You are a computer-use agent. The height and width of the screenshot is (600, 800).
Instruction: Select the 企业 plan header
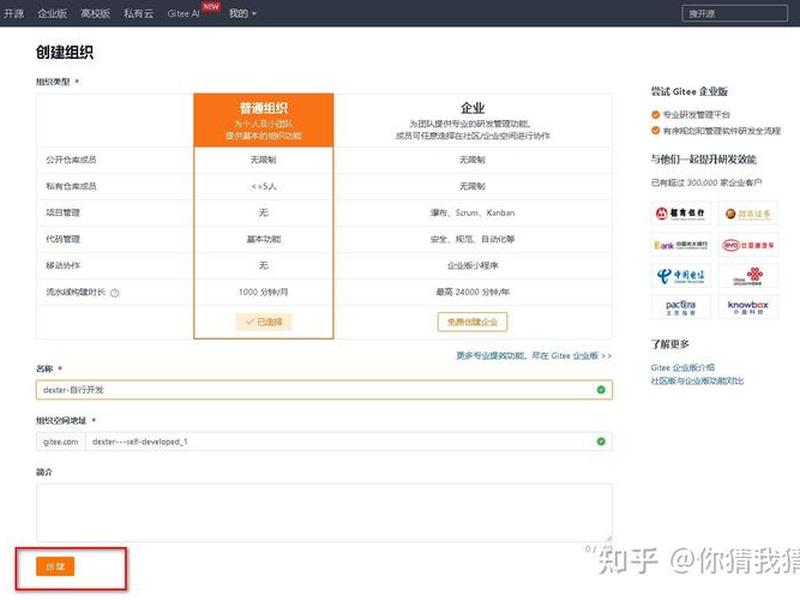(x=472, y=120)
